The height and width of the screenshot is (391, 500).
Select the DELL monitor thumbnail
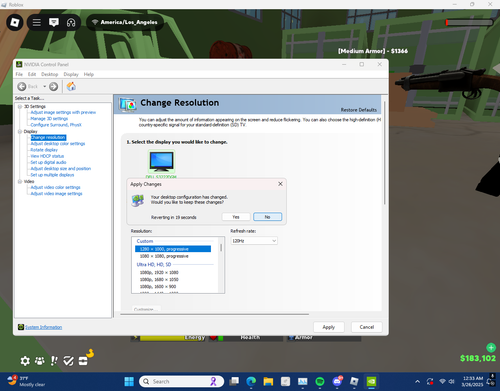[161, 161]
